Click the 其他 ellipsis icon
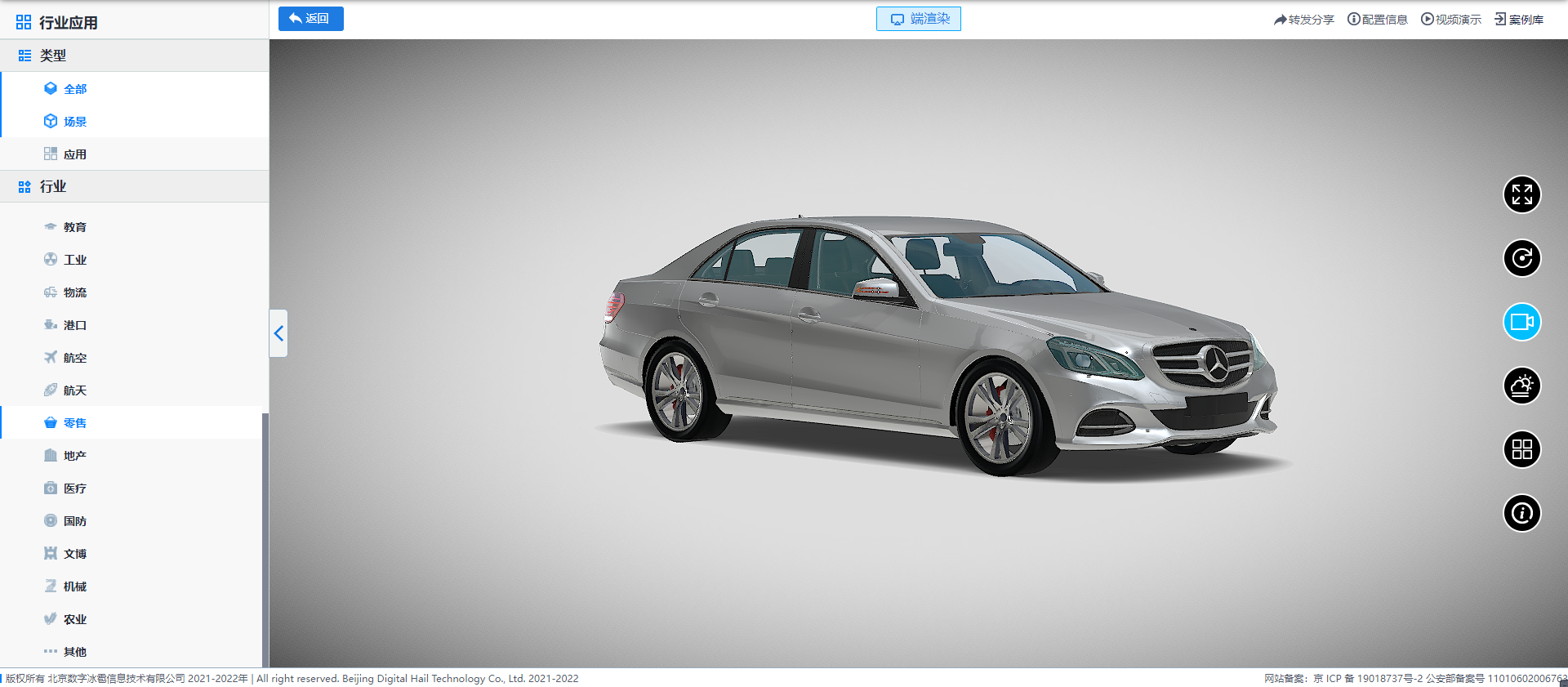Viewport: 1568px width, 687px height. coord(51,651)
